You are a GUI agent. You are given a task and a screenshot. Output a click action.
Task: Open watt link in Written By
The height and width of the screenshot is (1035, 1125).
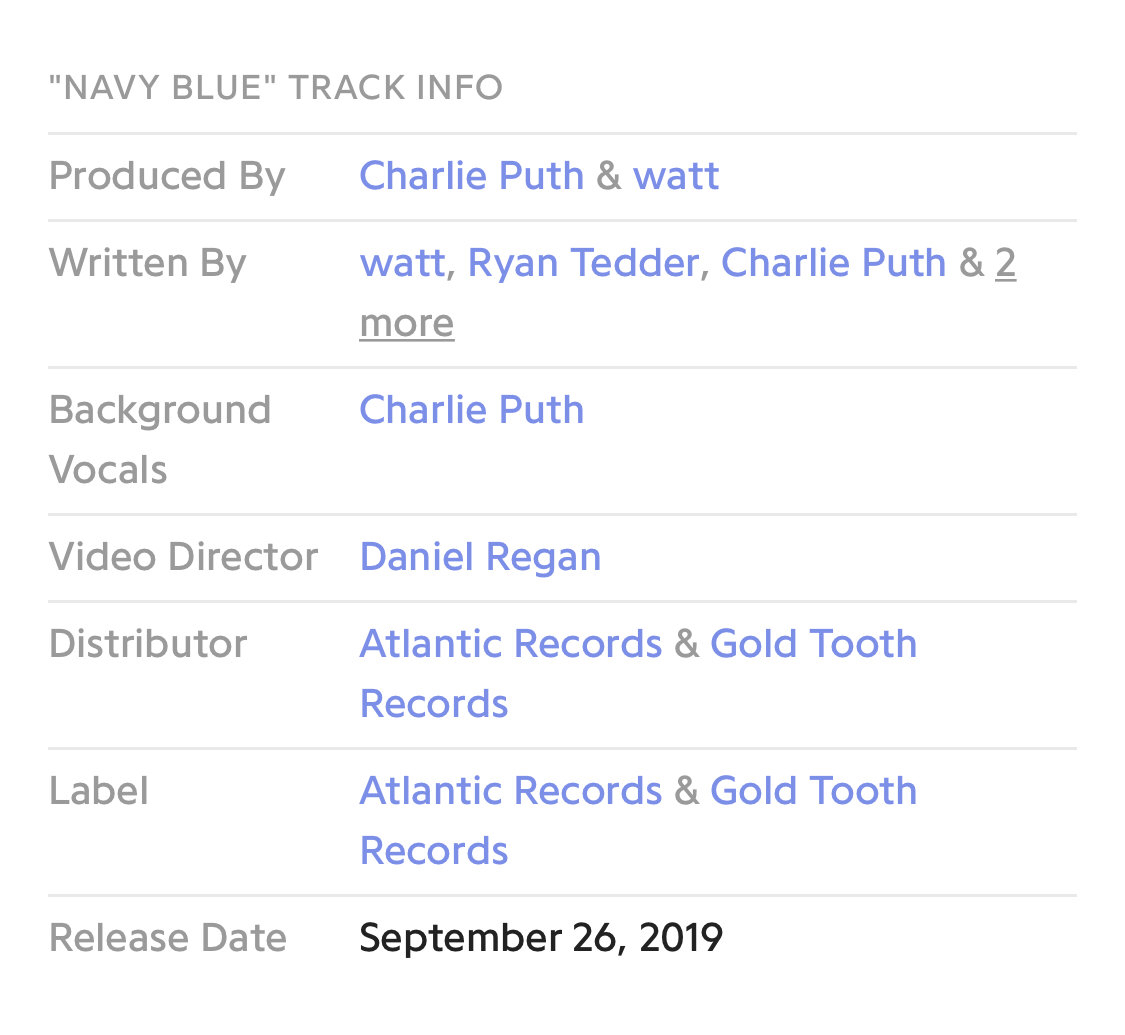[x=403, y=263]
